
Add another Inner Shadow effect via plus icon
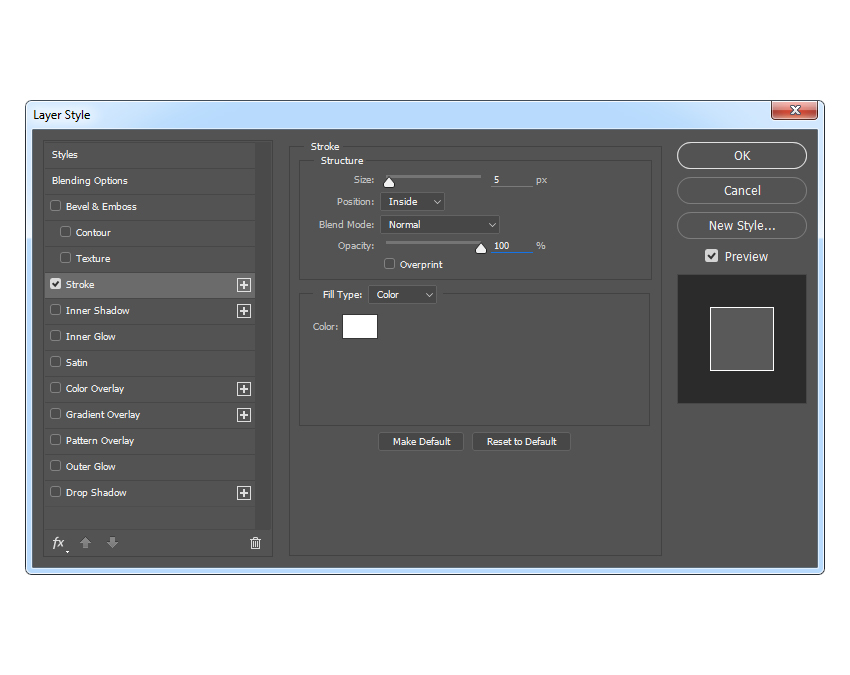(x=243, y=311)
